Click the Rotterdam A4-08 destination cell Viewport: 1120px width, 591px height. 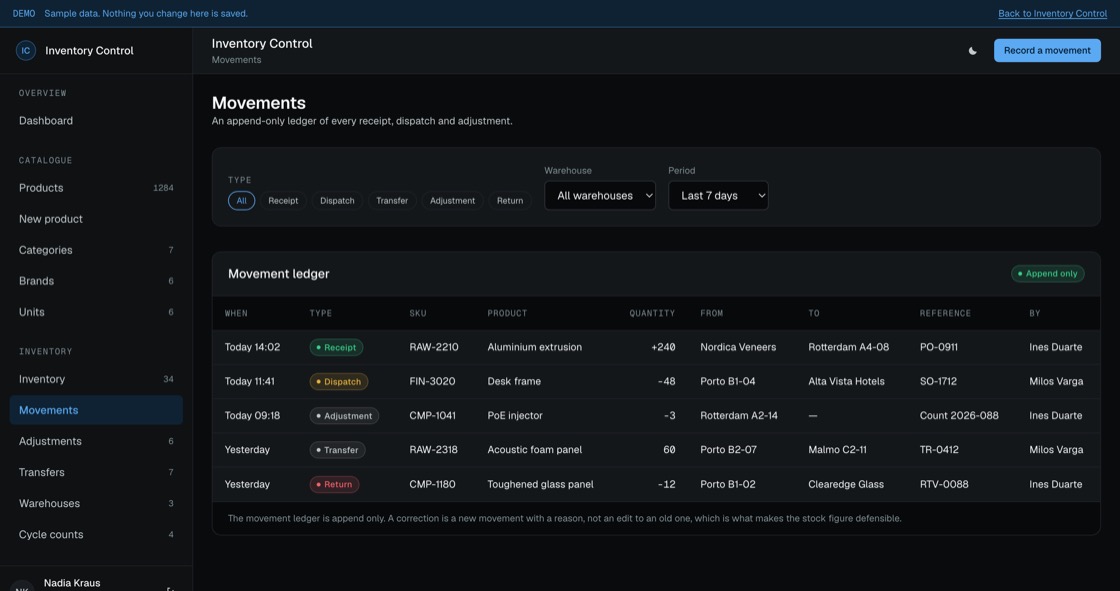[x=849, y=347]
